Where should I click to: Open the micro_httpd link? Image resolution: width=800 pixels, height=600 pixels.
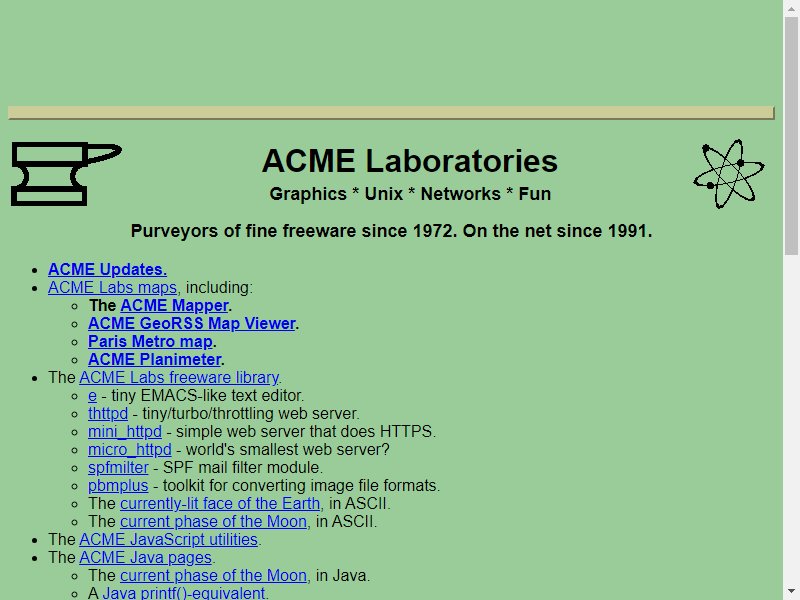(x=130, y=449)
